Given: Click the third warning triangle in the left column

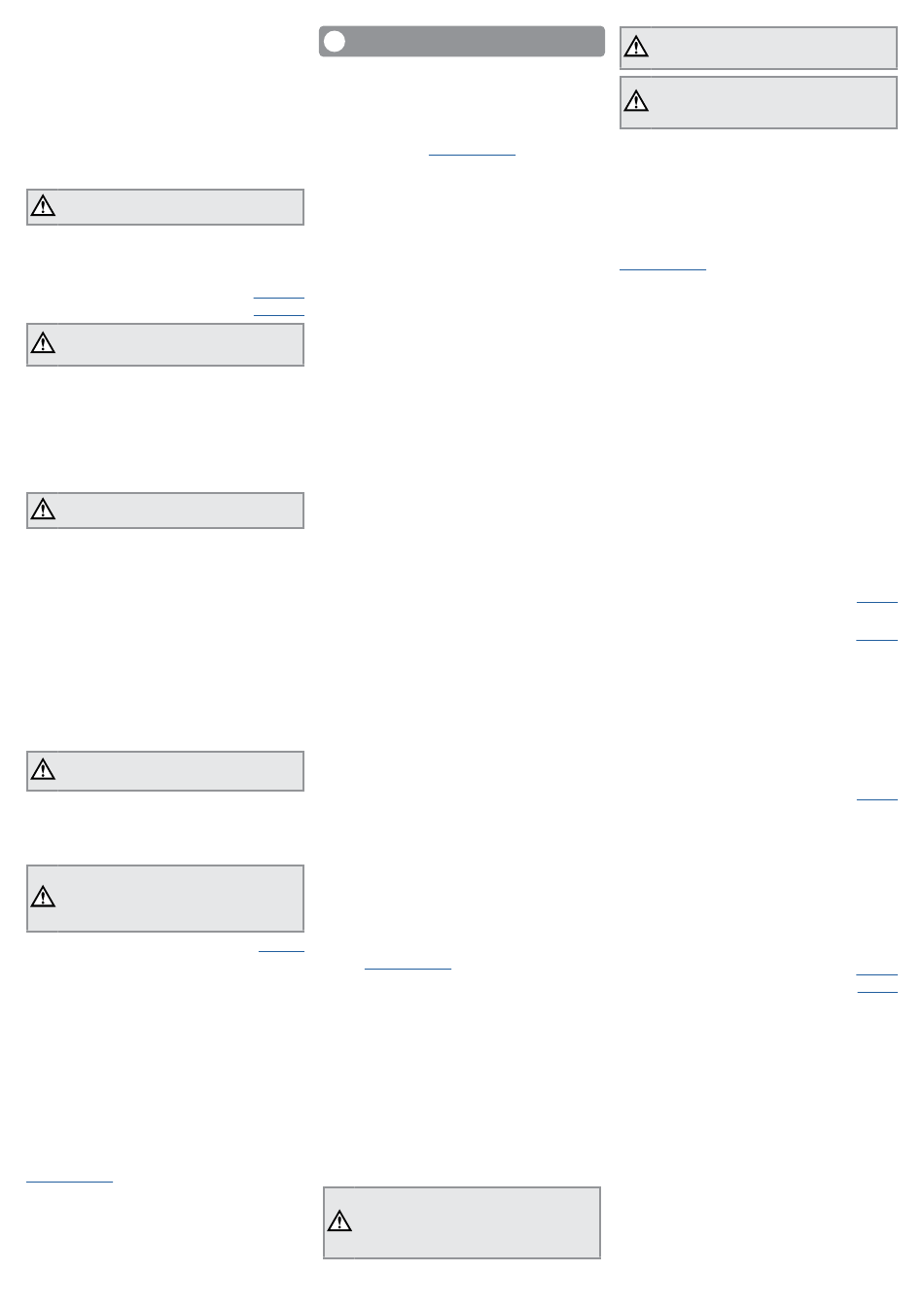Looking at the screenshot, I should pyautogui.click(x=43, y=510).
